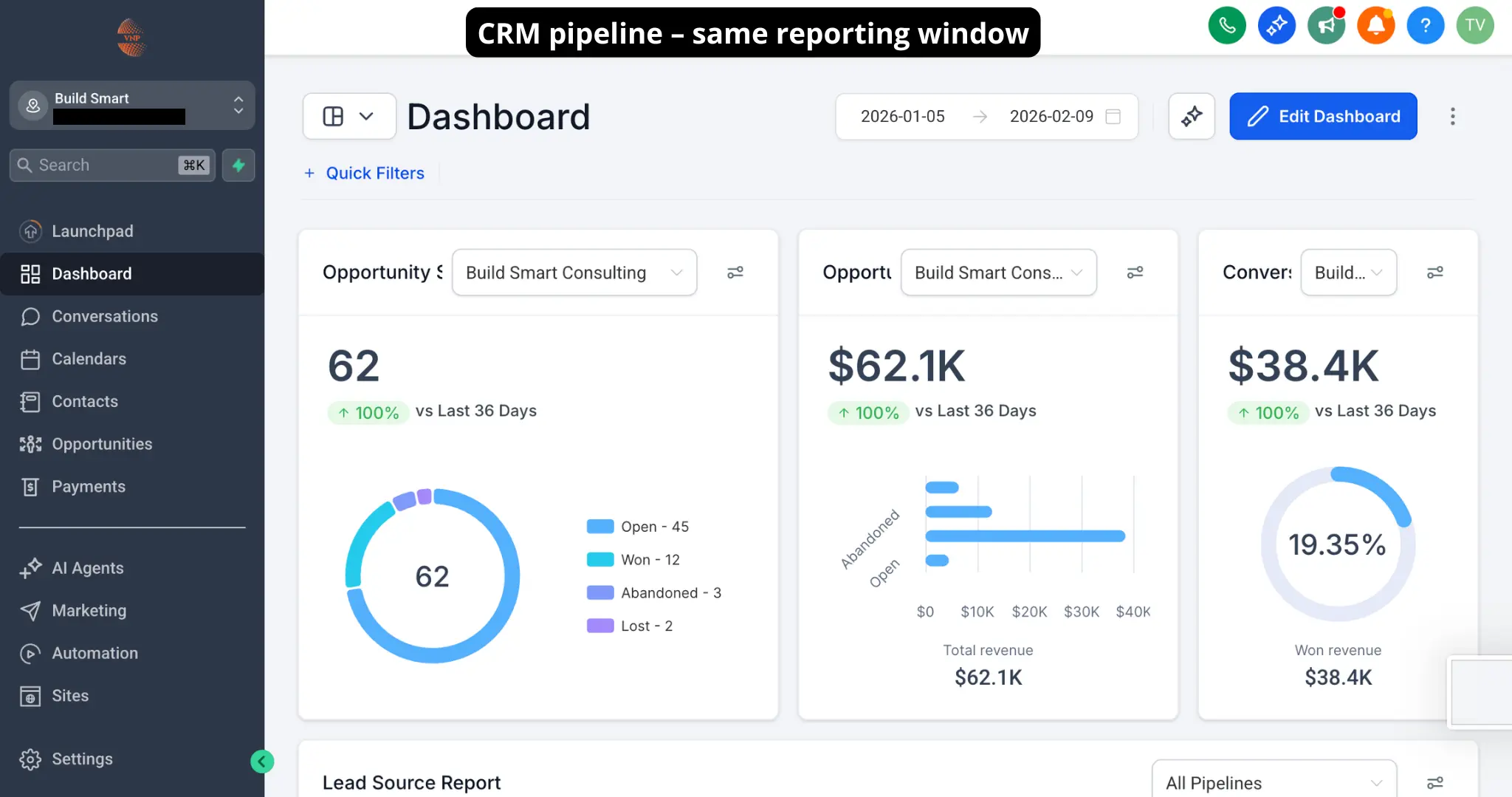Open the Build Smart Consulting dropdown
Viewport: 1512px width, 797px height.
(x=574, y=272)
